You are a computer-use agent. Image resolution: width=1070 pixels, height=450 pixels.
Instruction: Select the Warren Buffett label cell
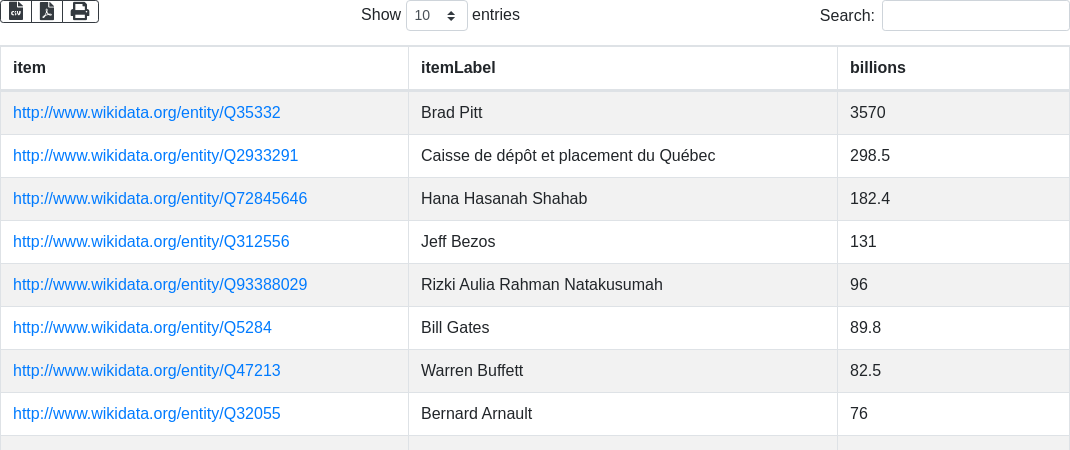[x=472, y=371]
